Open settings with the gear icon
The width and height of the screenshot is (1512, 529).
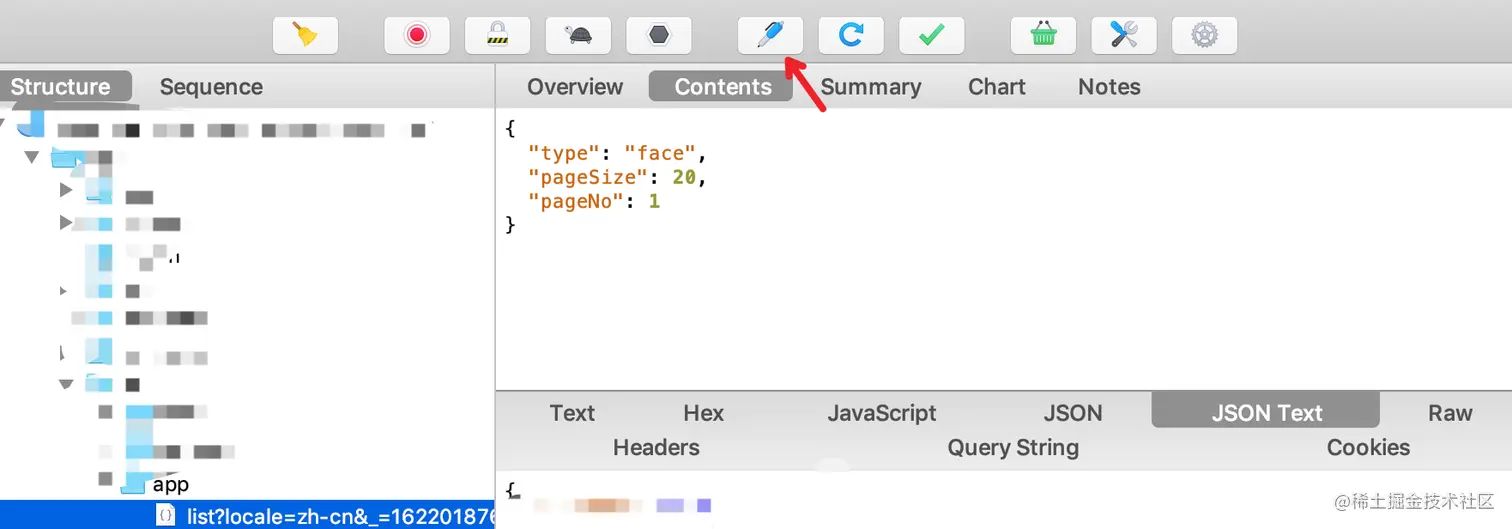1204,35
